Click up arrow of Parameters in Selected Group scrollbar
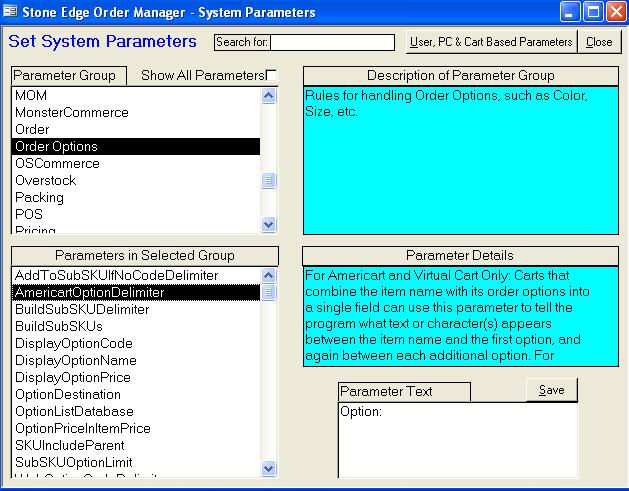 (x=268, y=276)
